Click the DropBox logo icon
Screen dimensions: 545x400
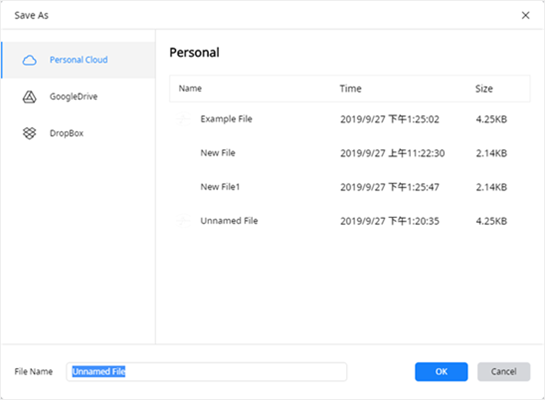pyautogui.click(x=30, y=133)
